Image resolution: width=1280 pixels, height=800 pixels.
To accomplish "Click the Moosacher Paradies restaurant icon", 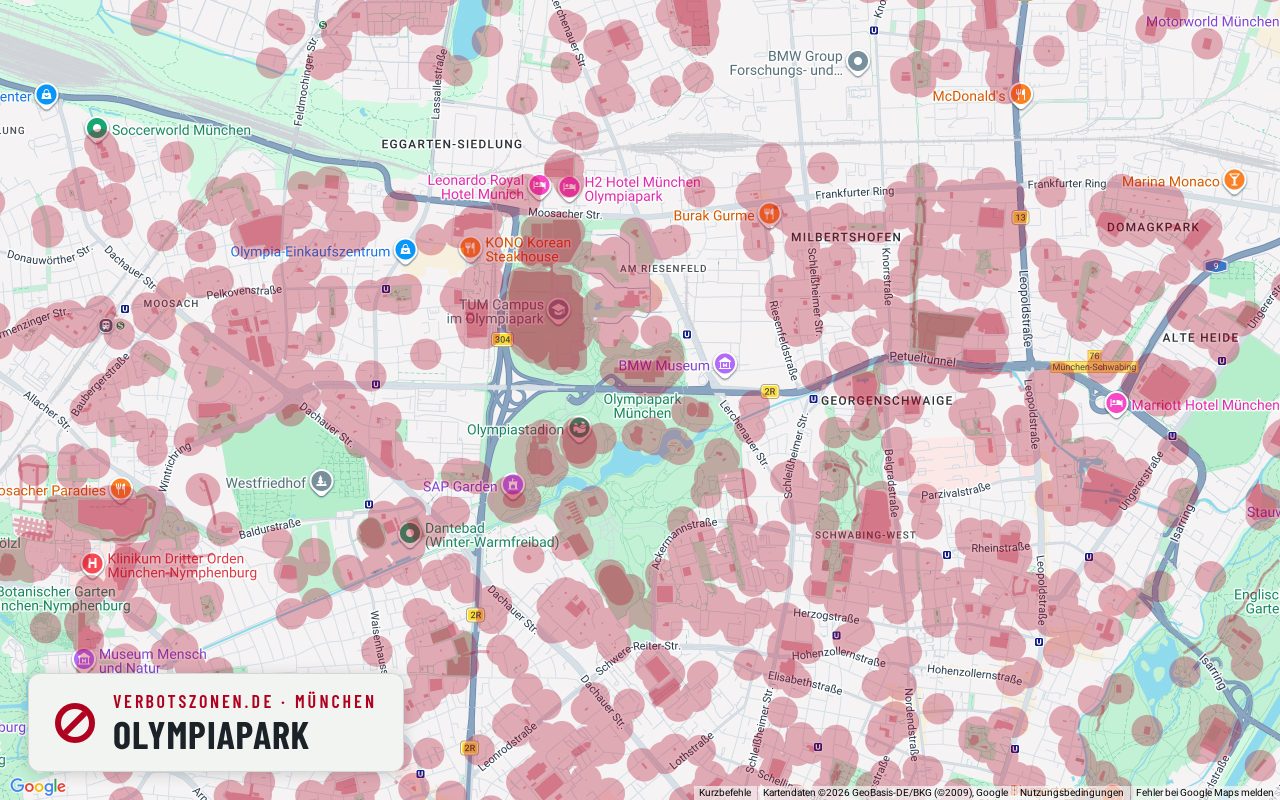I will pyautogui.click(x=121, y=490).
